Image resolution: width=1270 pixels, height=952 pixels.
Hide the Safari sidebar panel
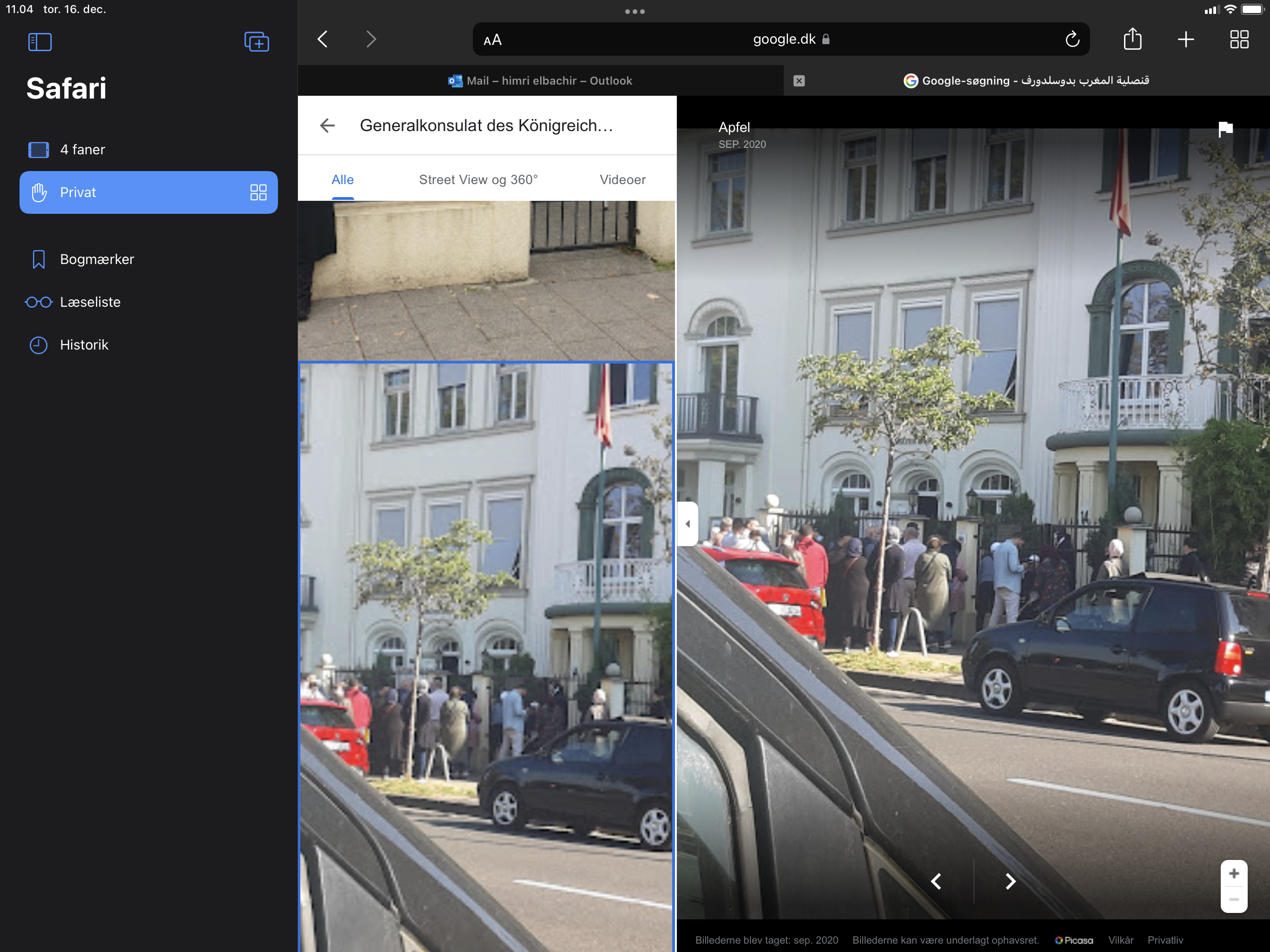tap(40, 41)
